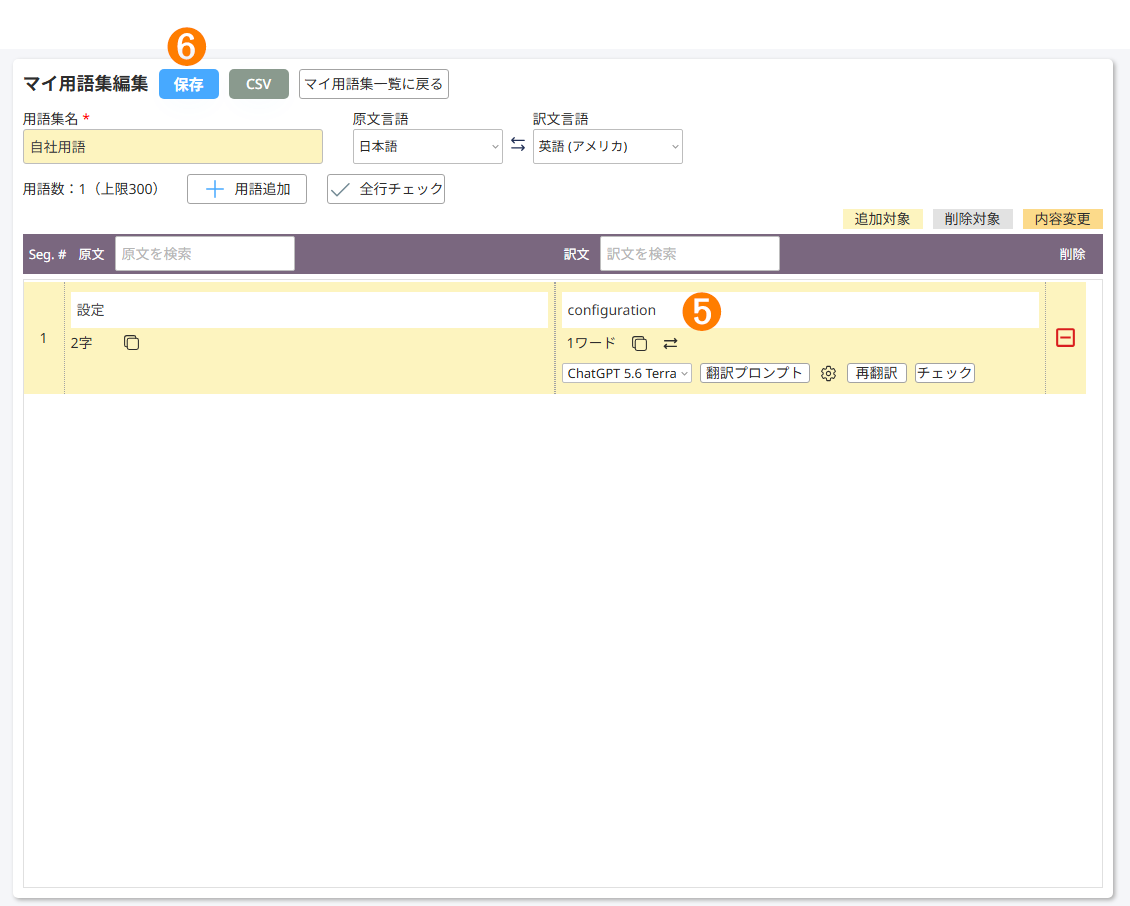The image size is (1130, 906).
Task: Click the blue 保存 save button
Action: coord(189,84)
